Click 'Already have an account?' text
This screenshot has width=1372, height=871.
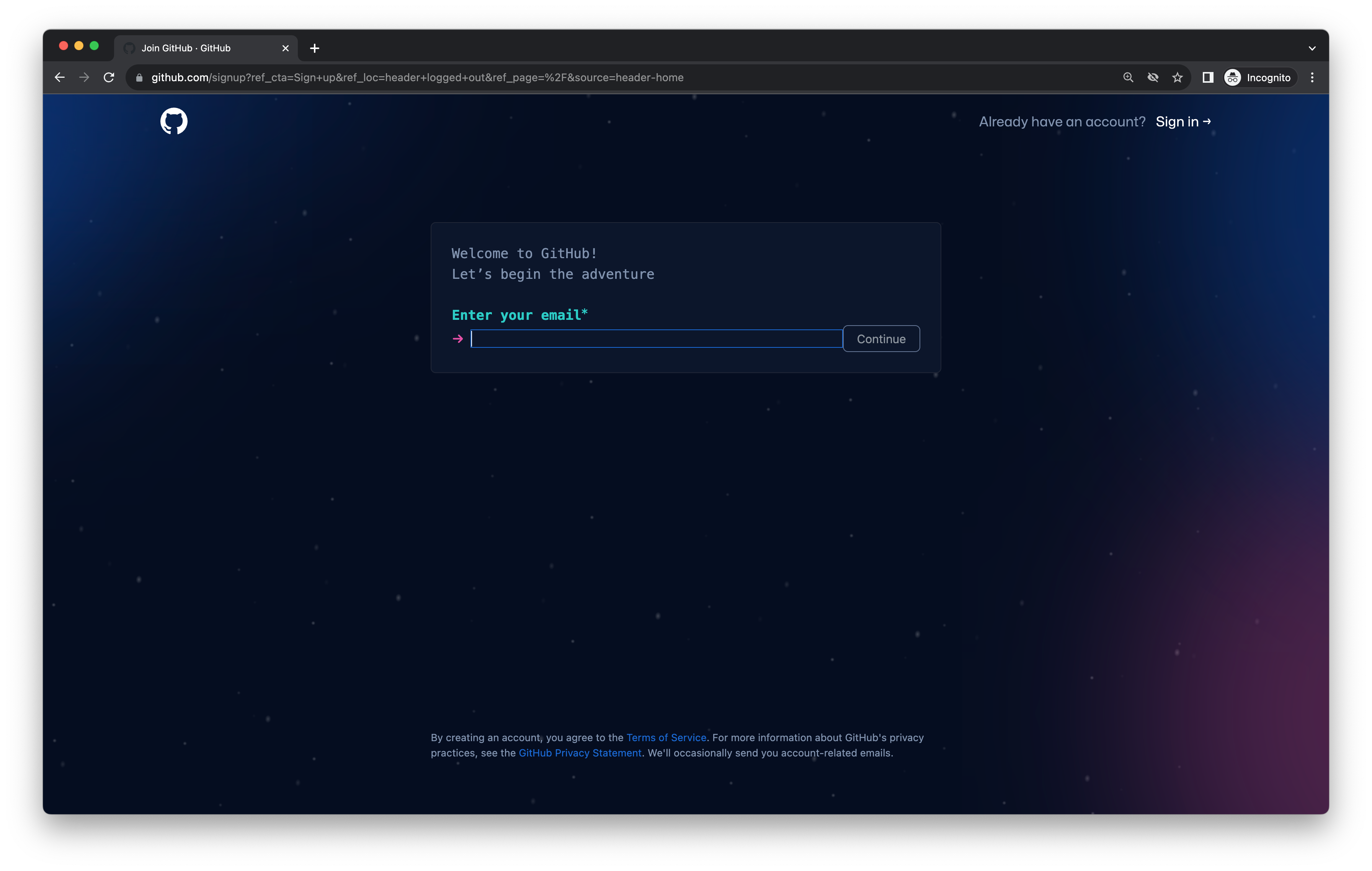[1062, 121]
